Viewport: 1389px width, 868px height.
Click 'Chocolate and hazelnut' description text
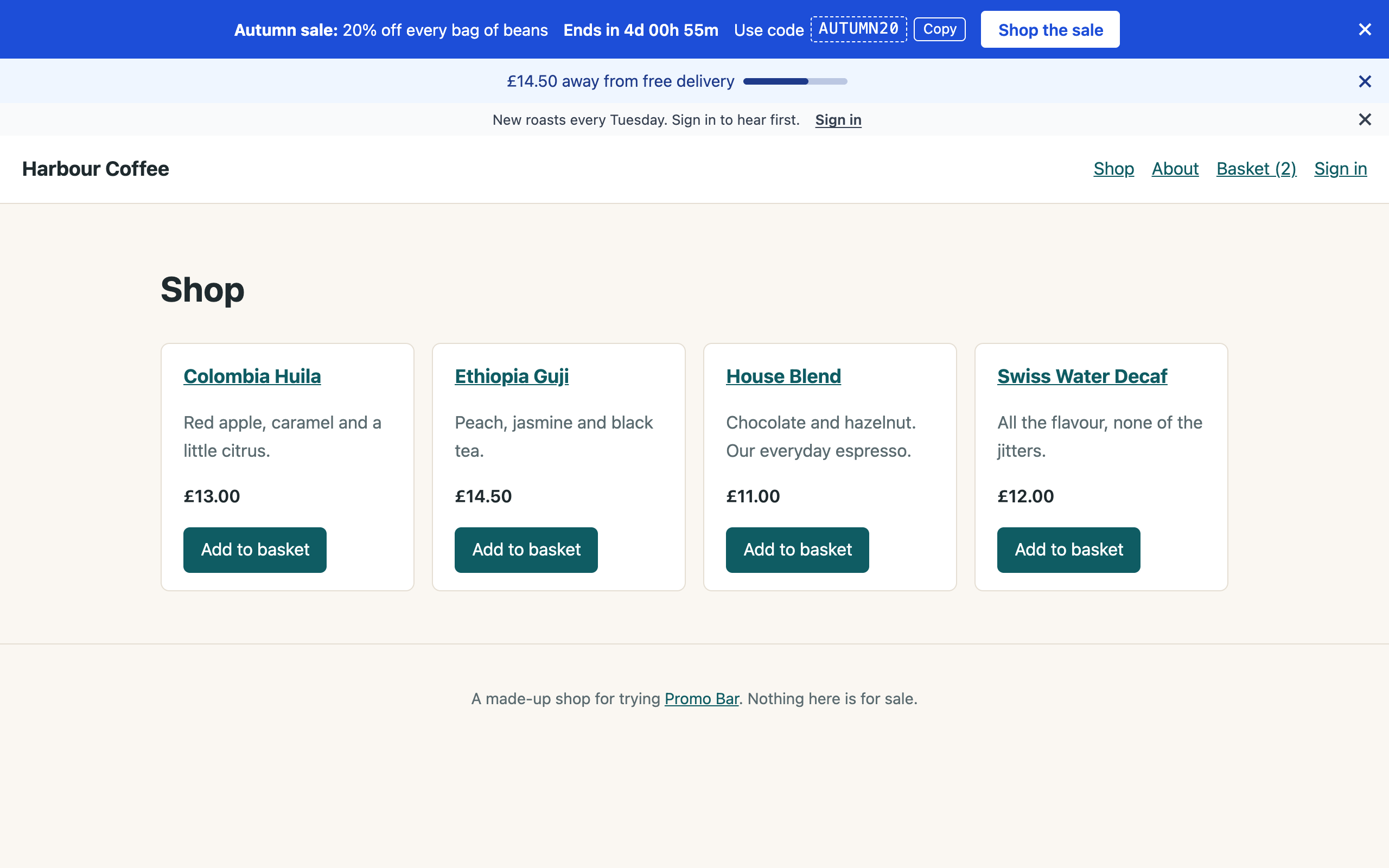tap(821, 437)
